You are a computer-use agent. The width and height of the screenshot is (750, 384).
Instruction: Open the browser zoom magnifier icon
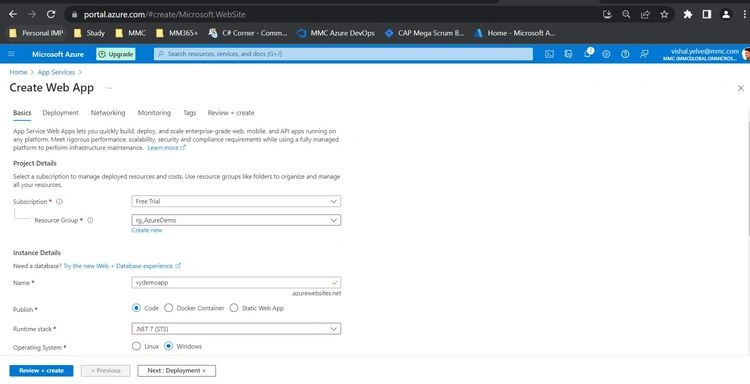pyautogui.click(x=626, y=14)
